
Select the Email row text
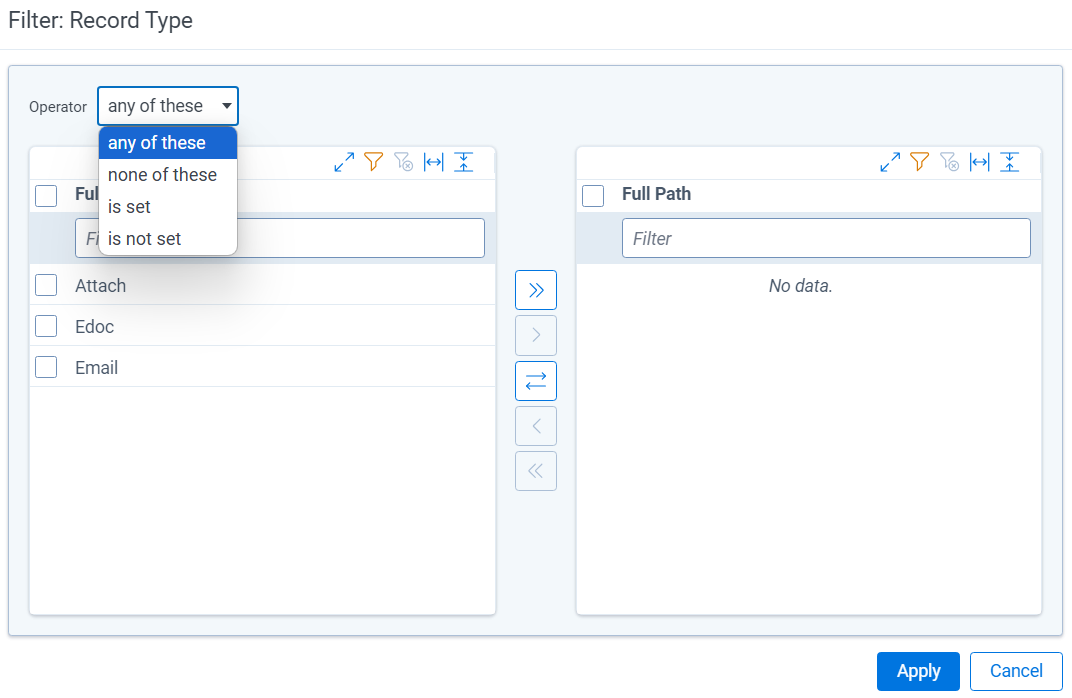click(96, 368)
